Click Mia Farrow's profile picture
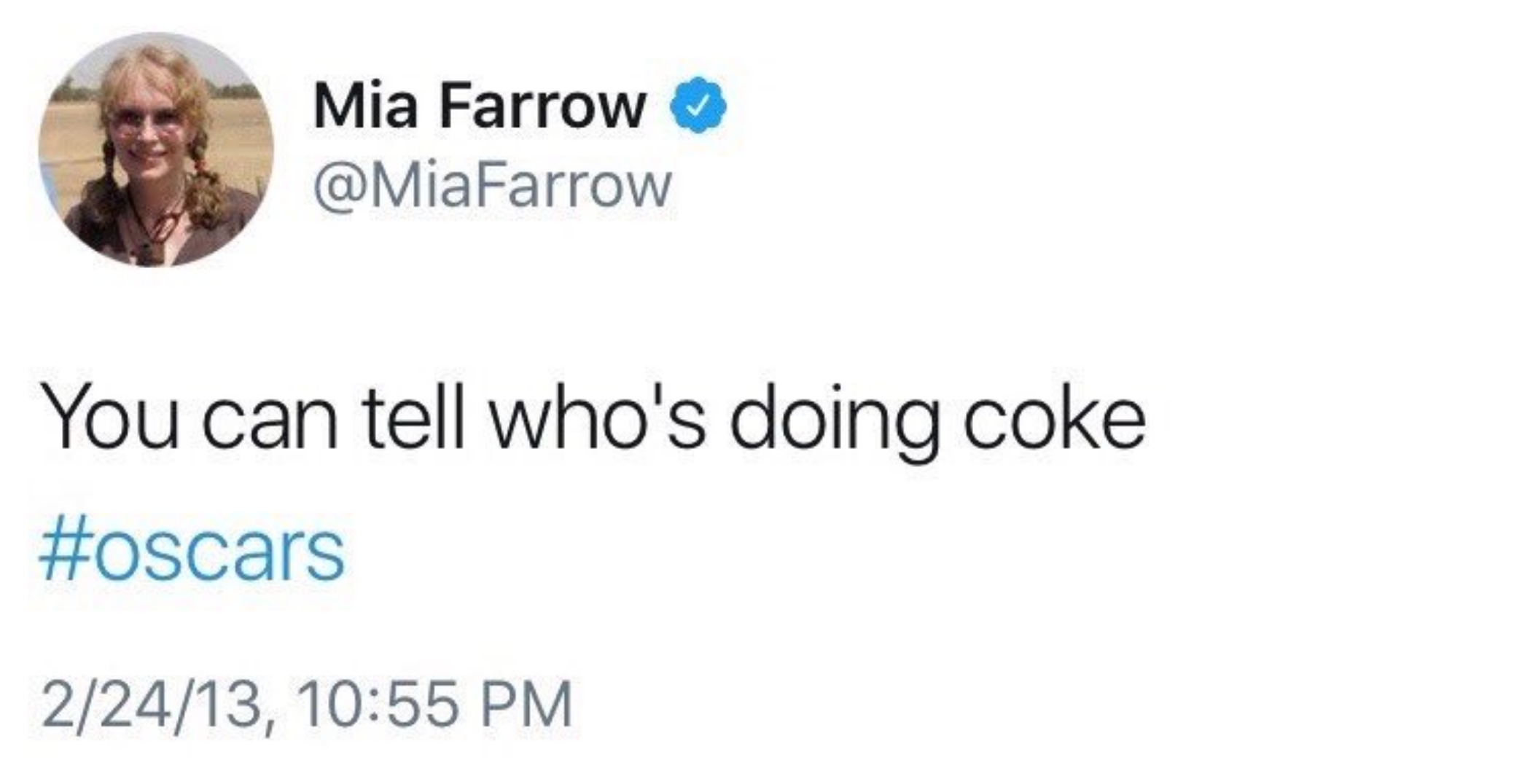This screenshot has height=784, width=1522. coord(156,150)
